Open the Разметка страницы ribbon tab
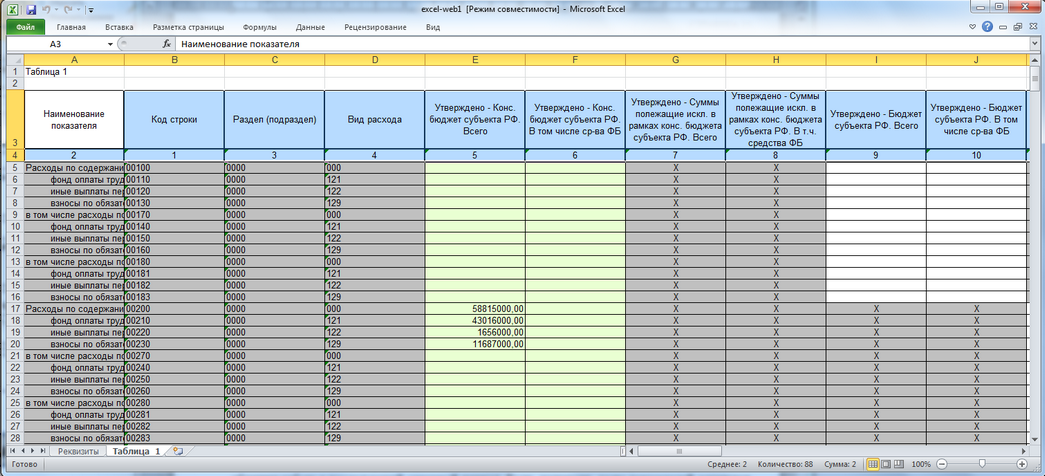The image size is (1045, 476). tap(188, 27)
